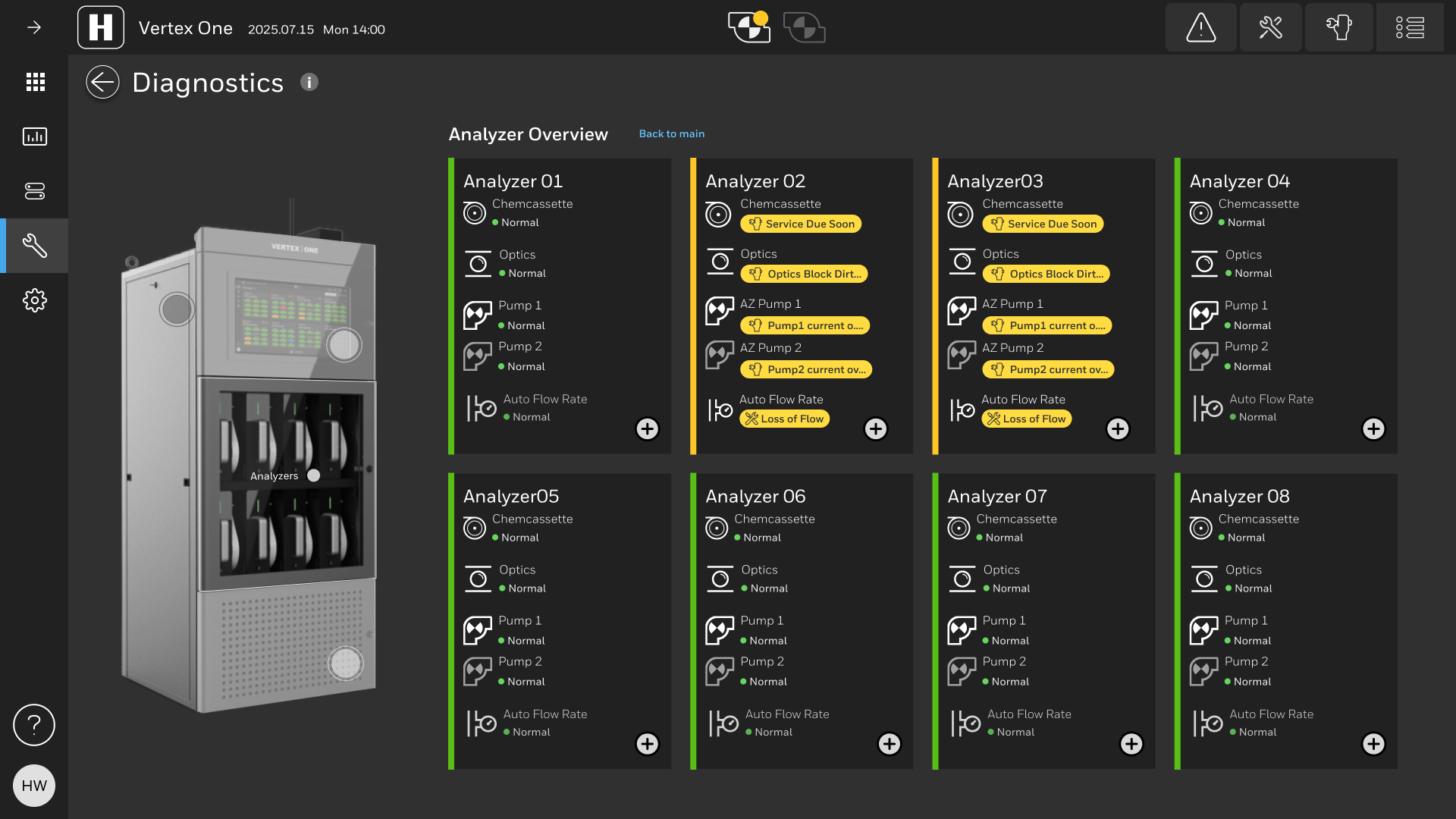
Task: Click the help question mark icon
Action: (x=34, y=725)
